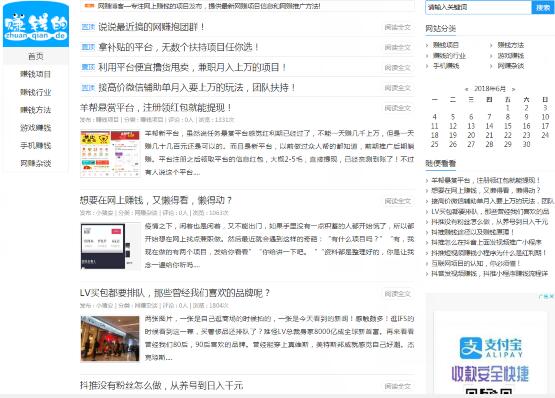Open the LV shopping mall photo thumbnail

pos(110,339)
